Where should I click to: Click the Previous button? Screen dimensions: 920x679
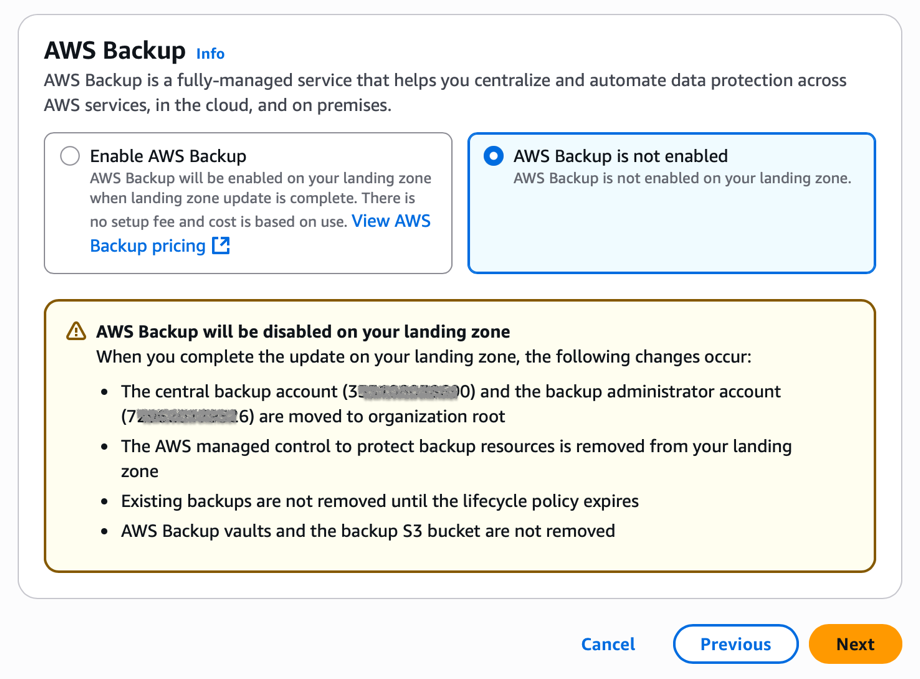(x=735, y=644)
